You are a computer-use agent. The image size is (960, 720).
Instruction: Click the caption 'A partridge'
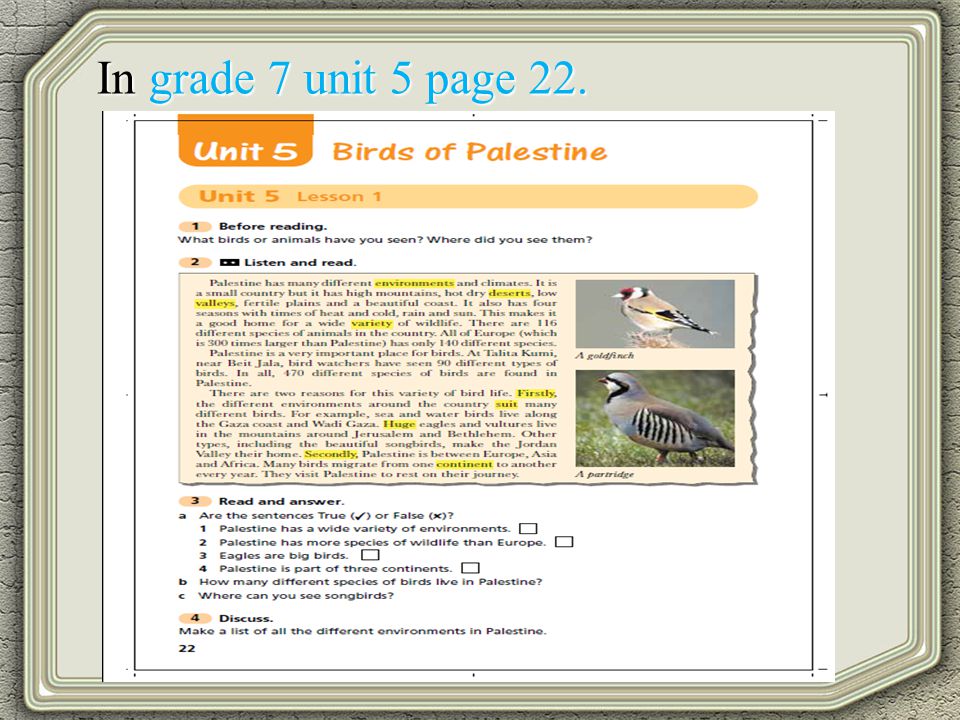tap(605, 474)
